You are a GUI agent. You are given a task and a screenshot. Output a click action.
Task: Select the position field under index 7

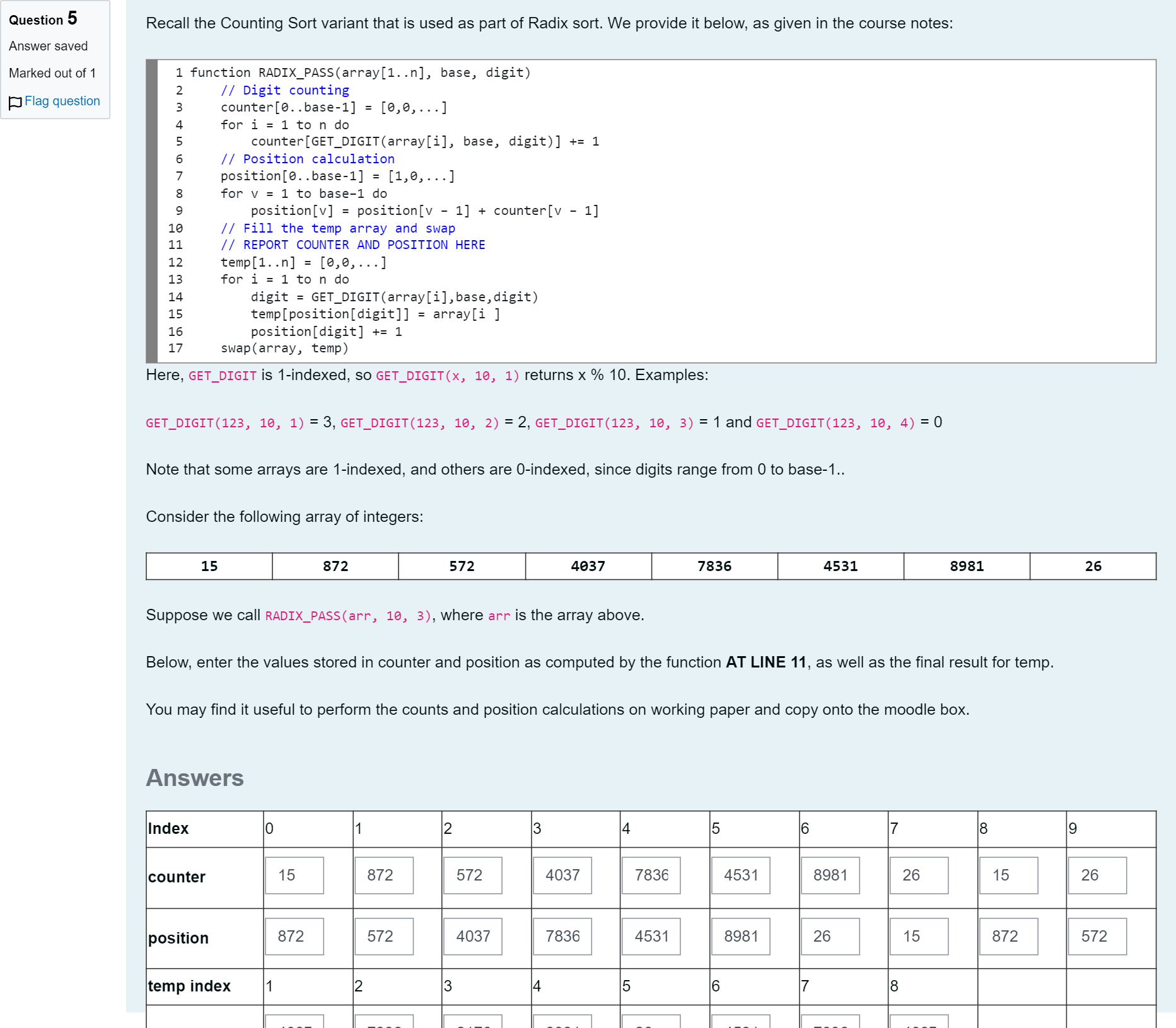coord(919,936)
